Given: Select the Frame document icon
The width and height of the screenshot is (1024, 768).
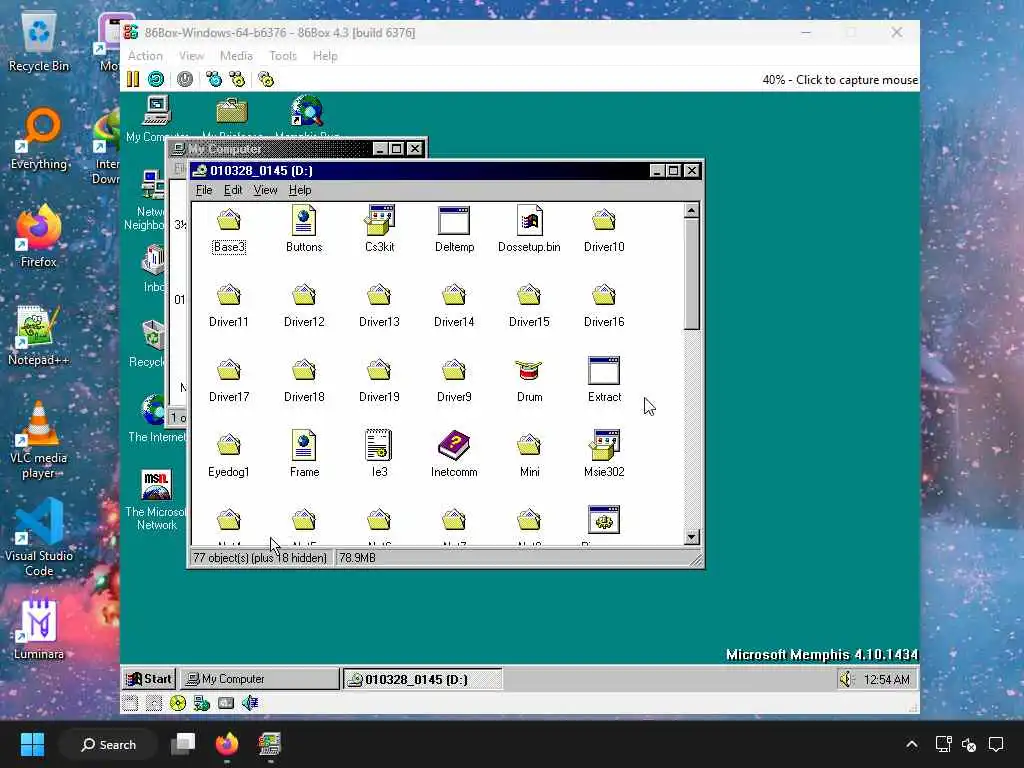Looking at the screenshot, I should pyautogui.click(x=304, y=455).
